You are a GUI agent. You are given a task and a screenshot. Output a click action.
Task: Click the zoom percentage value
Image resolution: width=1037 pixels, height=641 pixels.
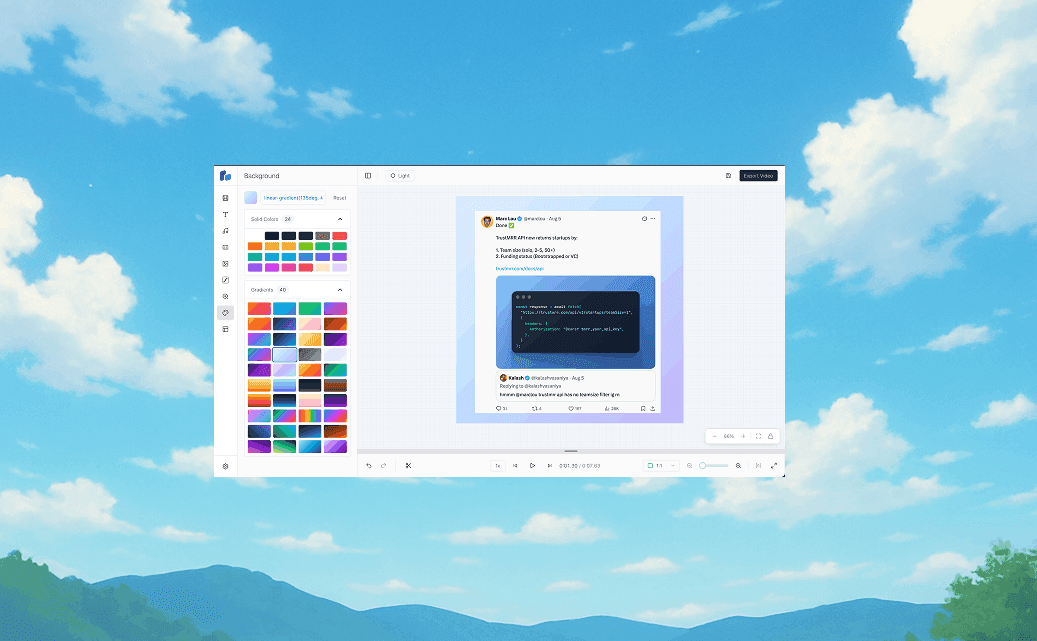click(729, 437)
